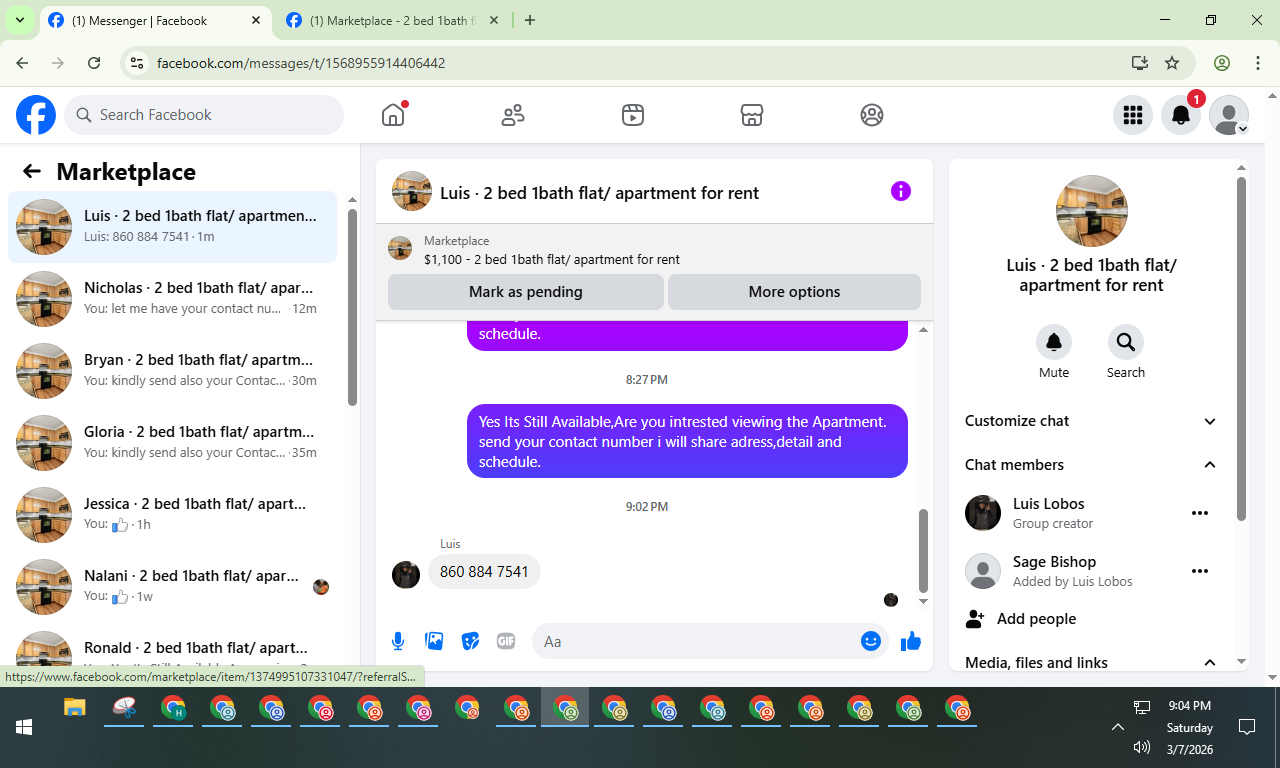Image resolution: width=1280 pixels, height=768 pixels.
Task: Click the right info panel scrollbar
Action: coord(1241,349)
